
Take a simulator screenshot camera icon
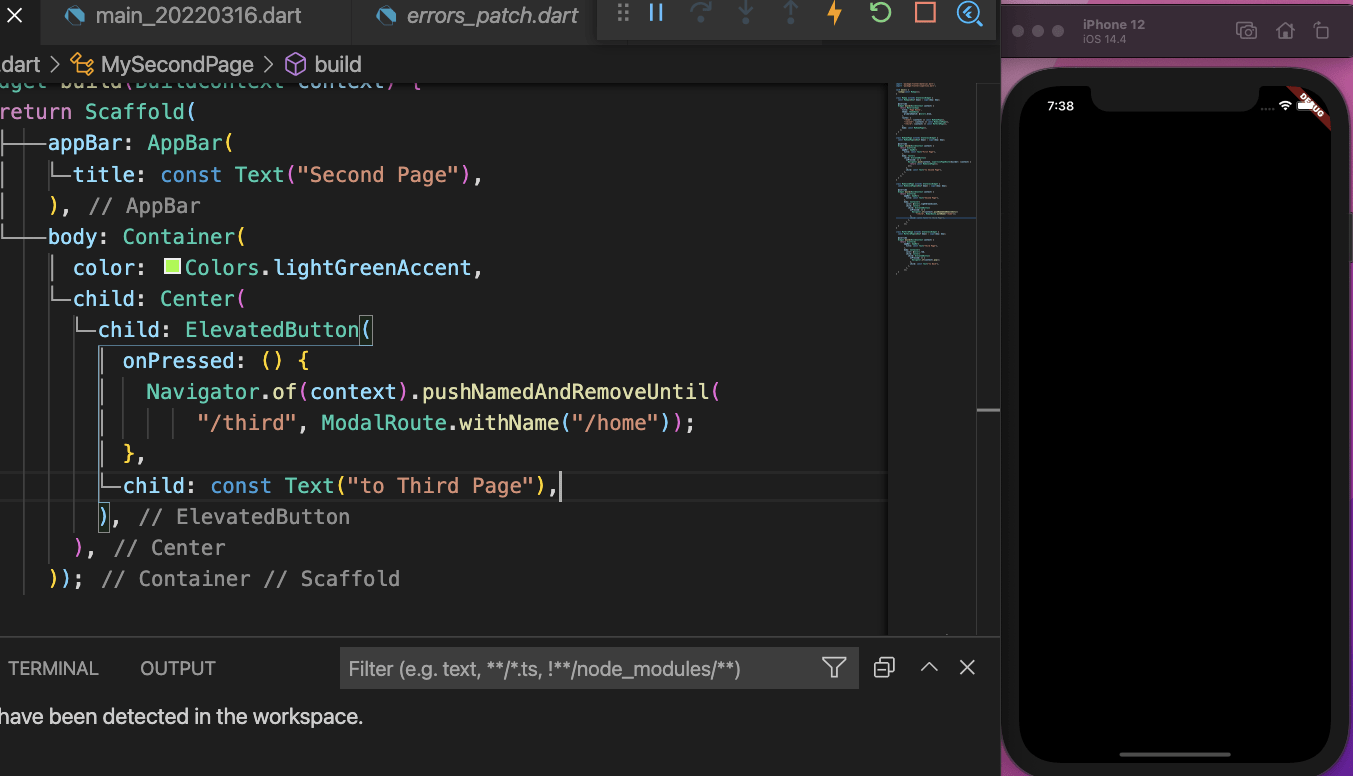(1246, 31)
